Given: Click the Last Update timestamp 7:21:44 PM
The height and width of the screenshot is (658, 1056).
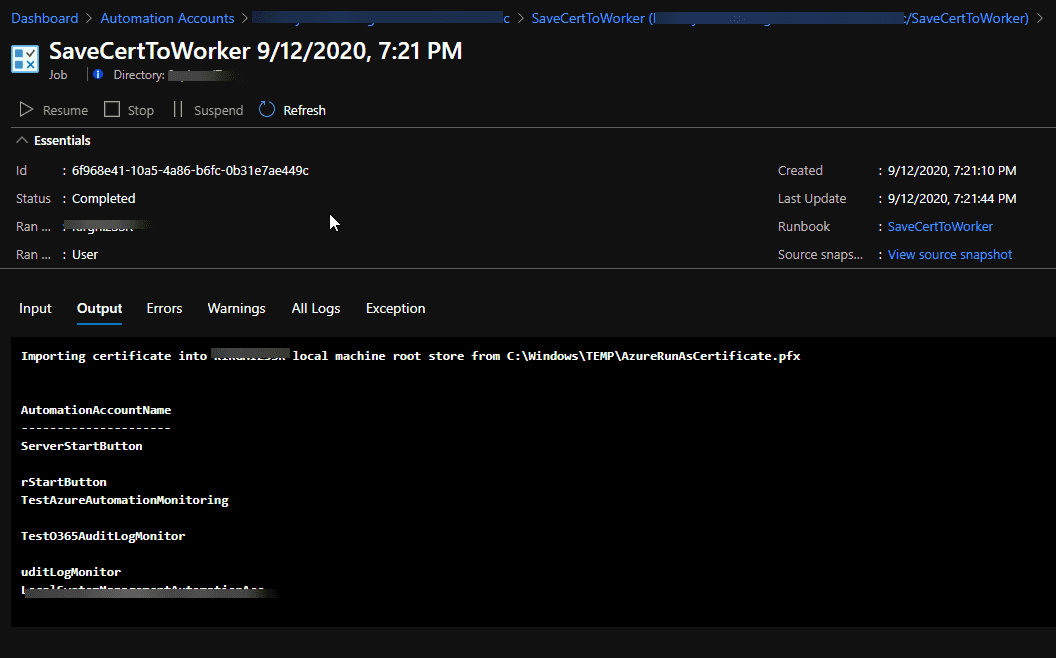Looking at the screenshot, I should pos(952,199).
